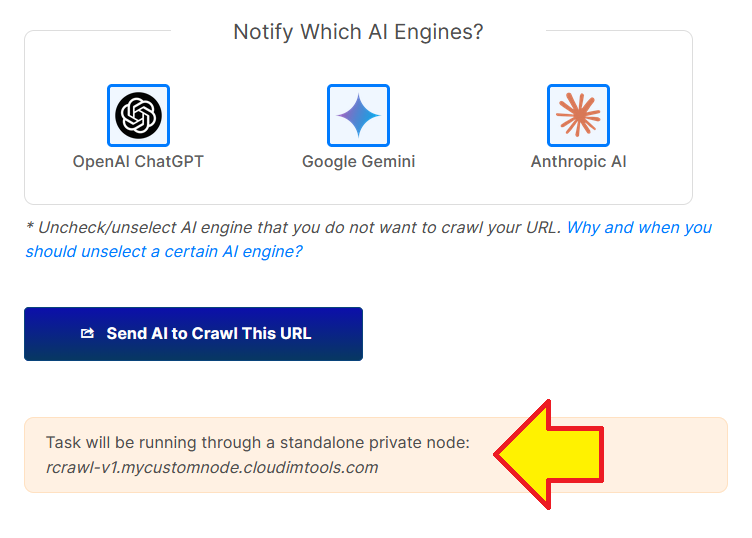The height and width of the screenshot is (538, 752).
Task: Click the OpenAI ChatGPT logo icon
Action: coord(138,115)
